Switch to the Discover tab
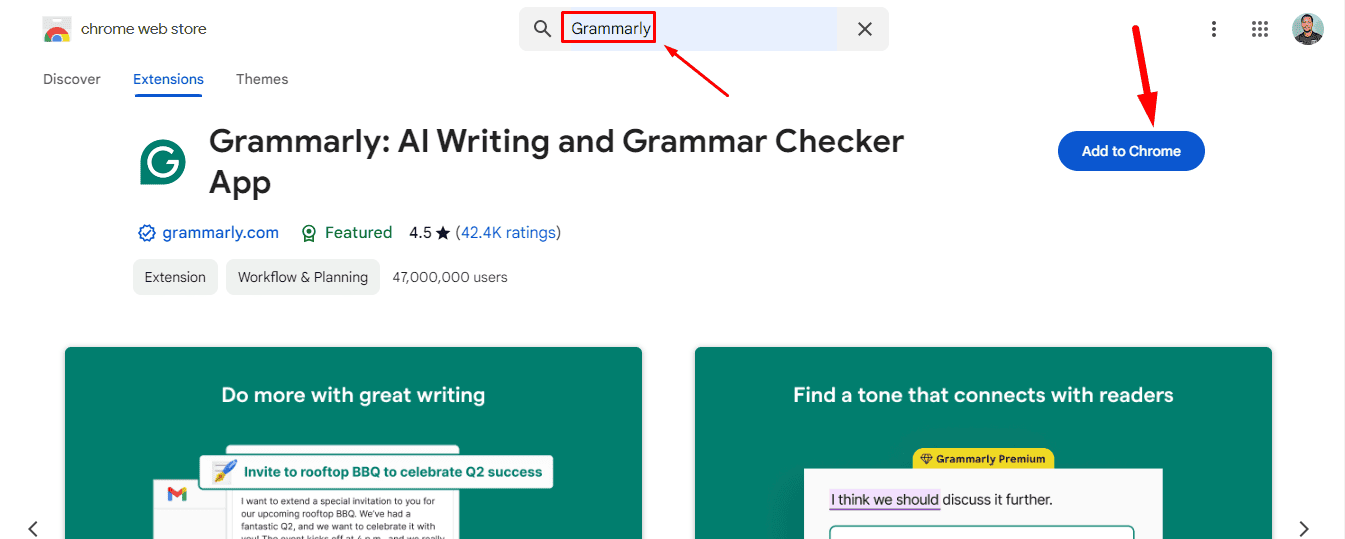The width and height of the screenshot is (1345, 539). 72,79
